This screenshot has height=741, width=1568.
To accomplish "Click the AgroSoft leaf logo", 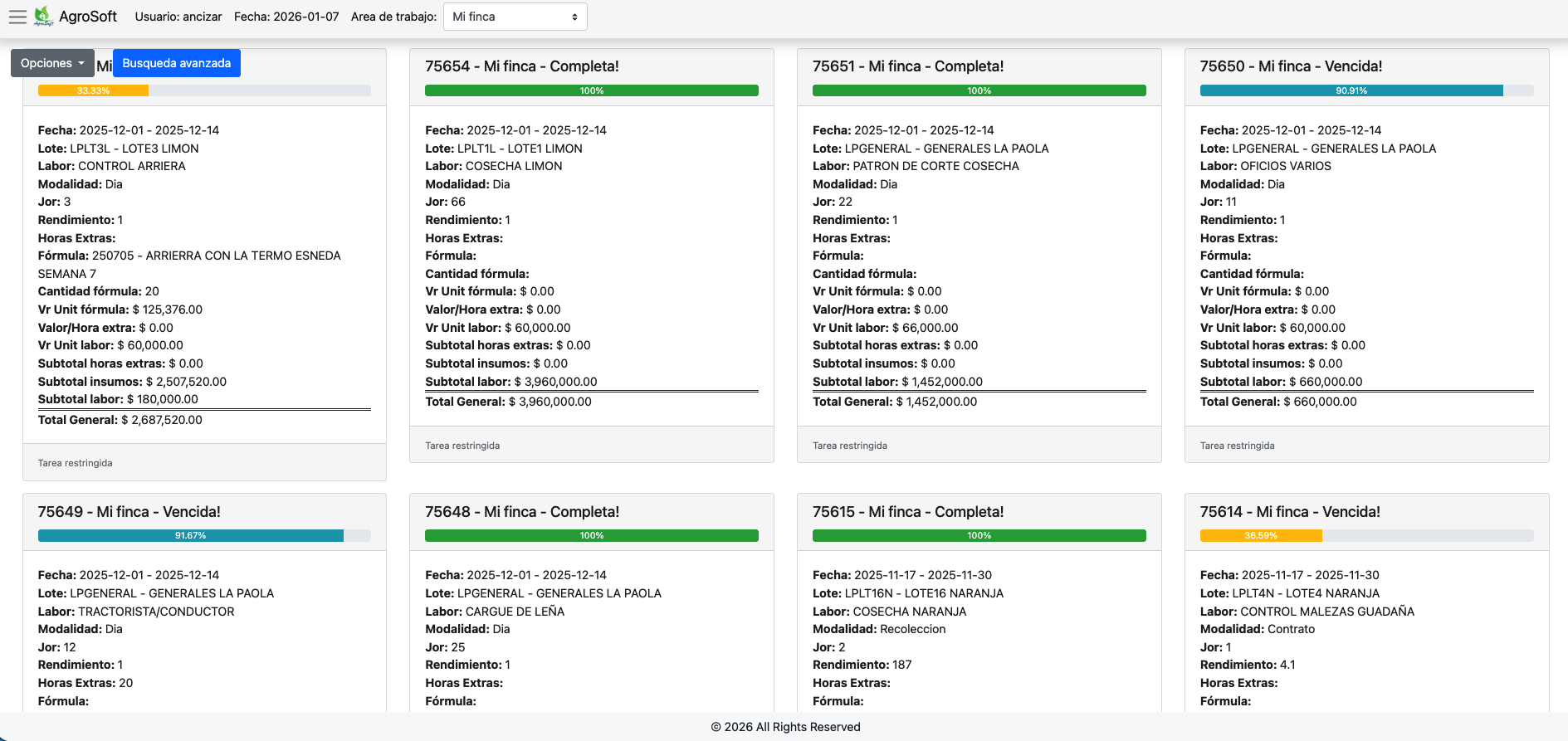I will click(43, 17).
